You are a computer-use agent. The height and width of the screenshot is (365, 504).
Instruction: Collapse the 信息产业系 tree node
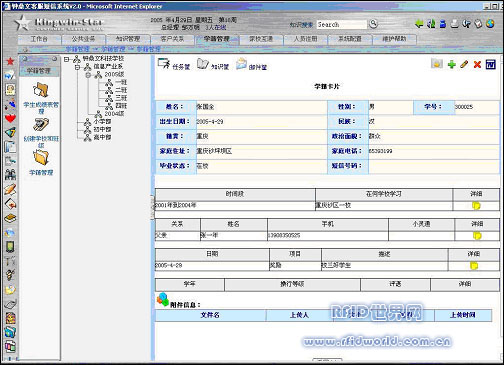click(x=77, y=67)
